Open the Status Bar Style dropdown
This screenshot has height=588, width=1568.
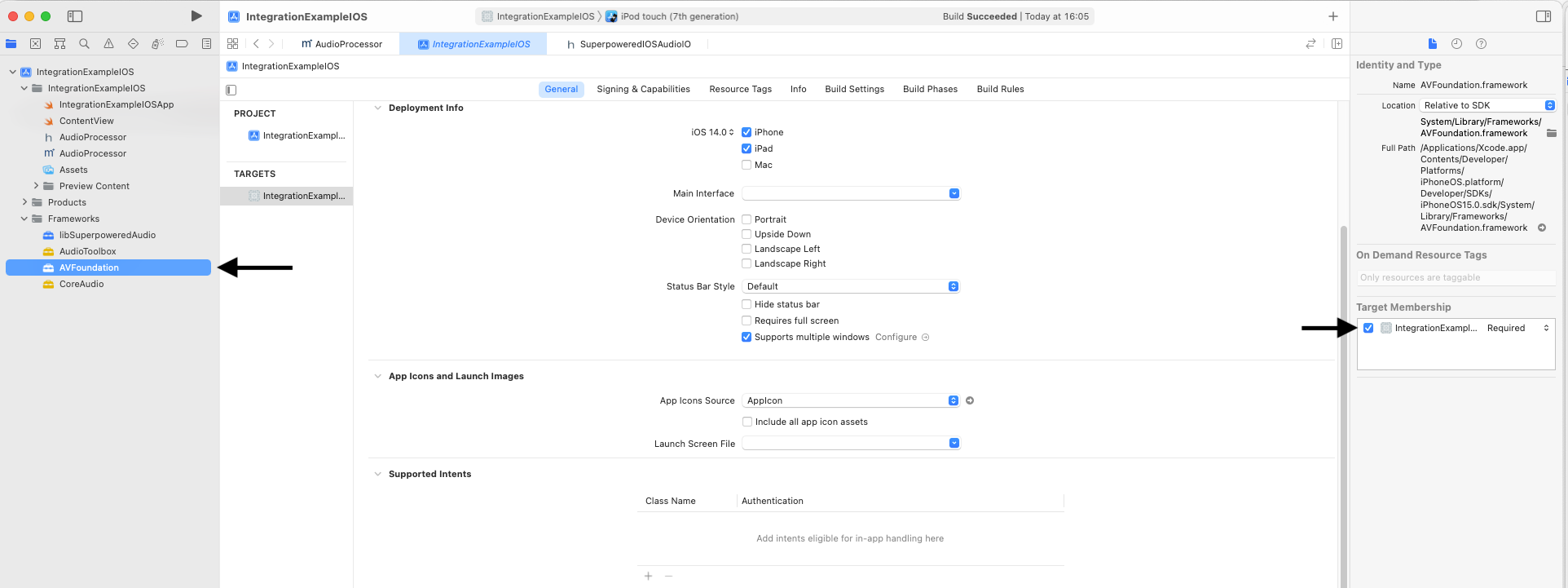coord(851,286)
